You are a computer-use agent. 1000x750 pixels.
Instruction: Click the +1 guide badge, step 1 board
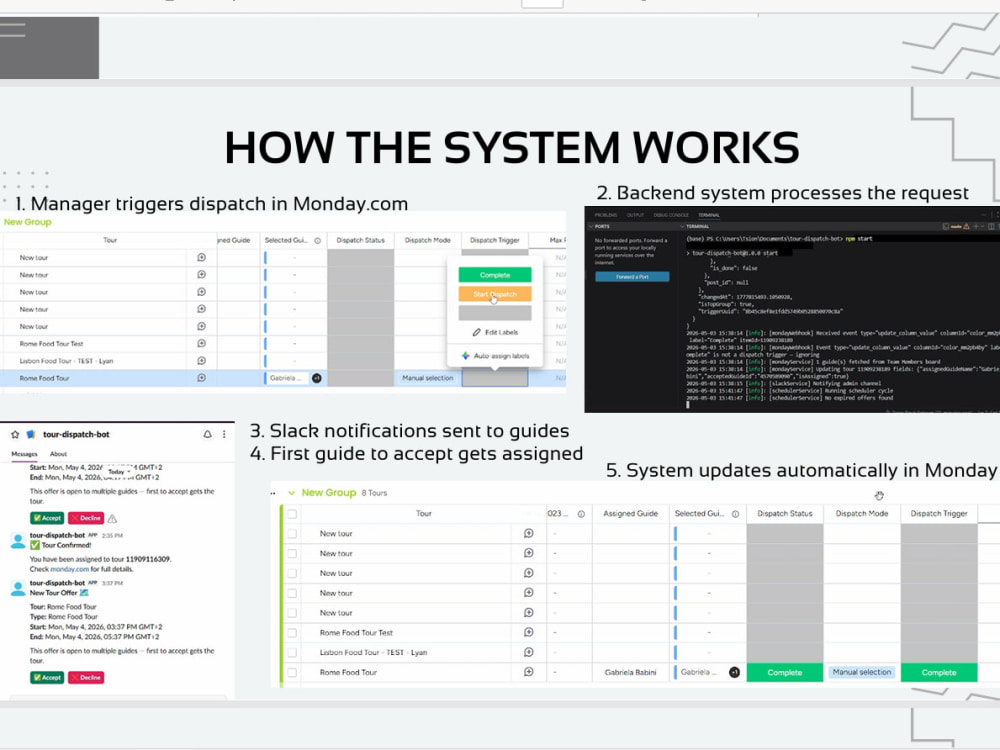click(316, 378)
